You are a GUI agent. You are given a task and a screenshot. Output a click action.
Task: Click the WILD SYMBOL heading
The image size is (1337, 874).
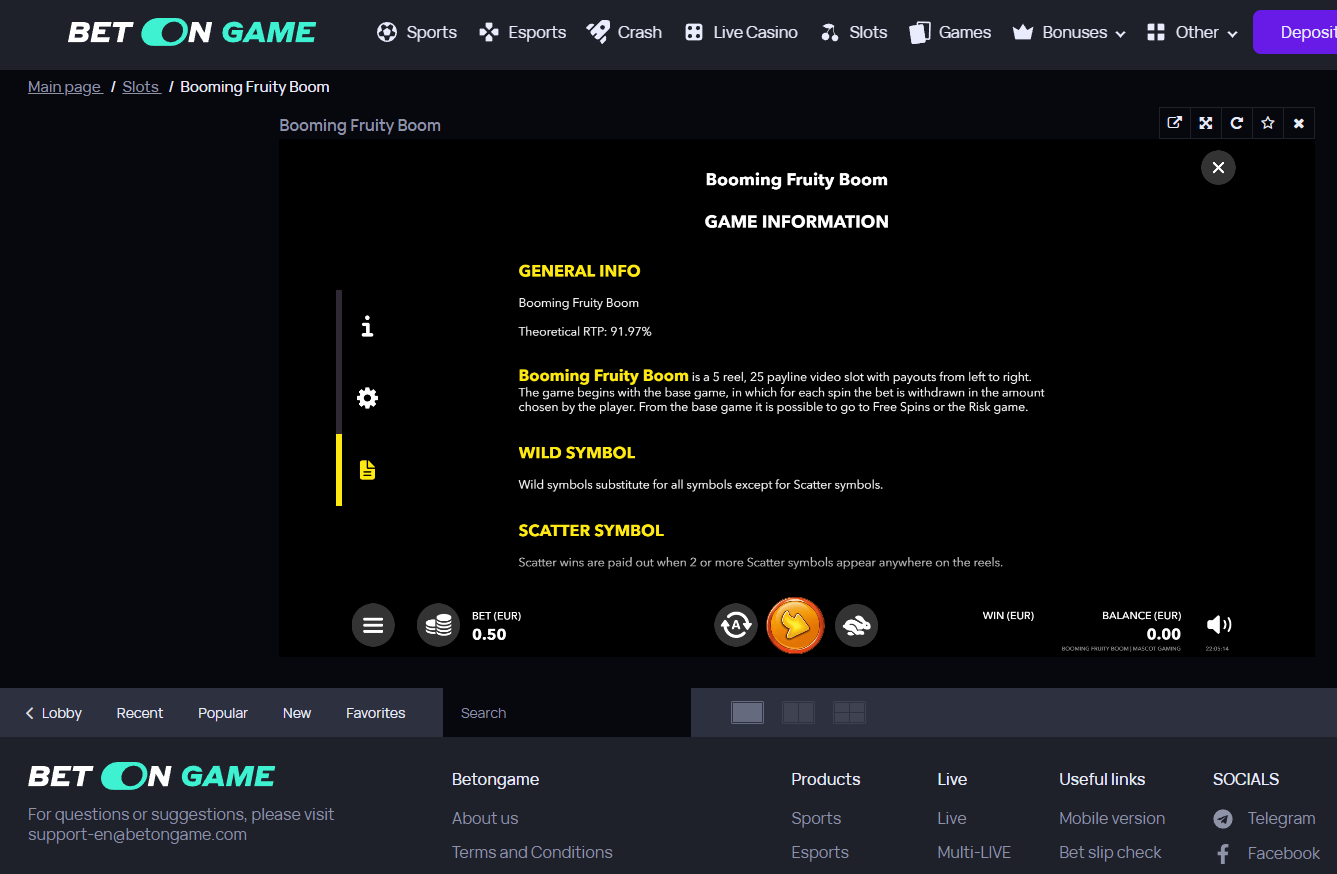577,453
